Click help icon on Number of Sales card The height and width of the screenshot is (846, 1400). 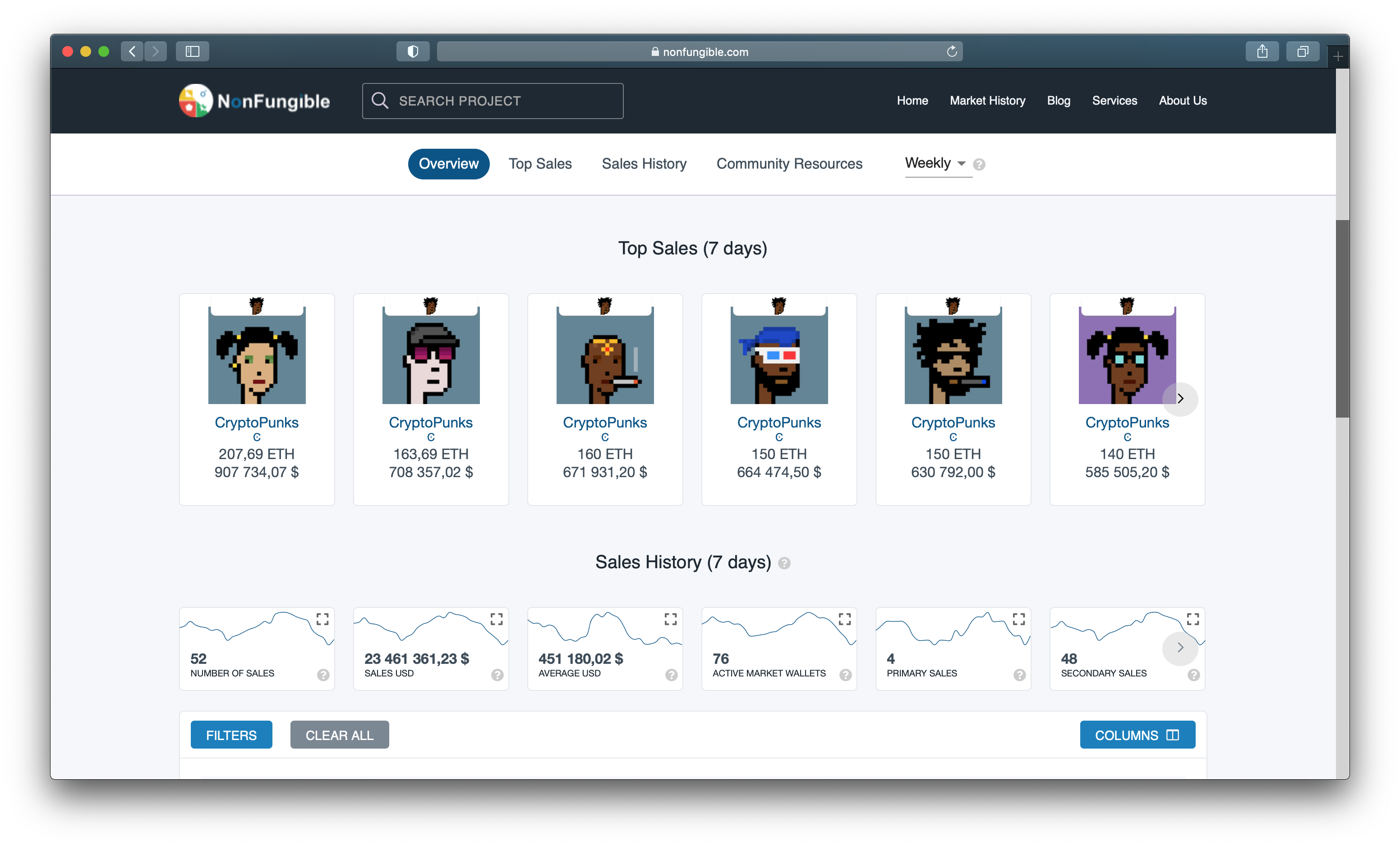[x=323, y=675]
